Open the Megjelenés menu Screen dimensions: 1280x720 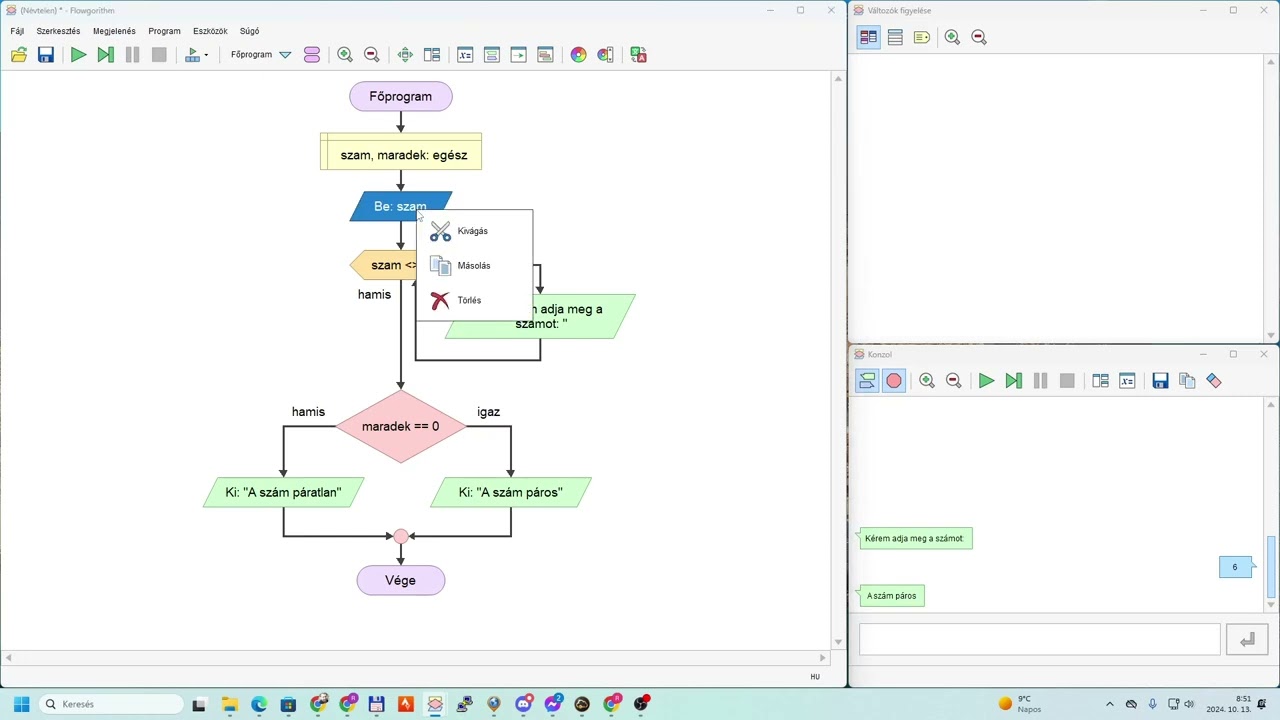(114, 31)
